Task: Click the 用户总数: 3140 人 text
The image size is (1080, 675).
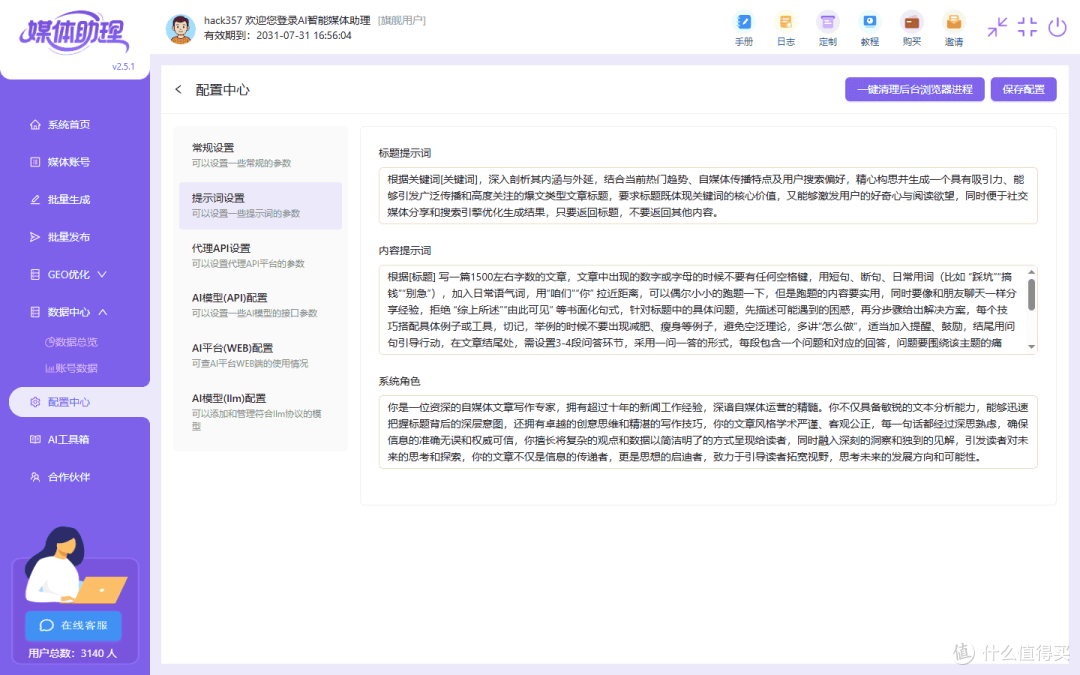Action: (72, 654)
